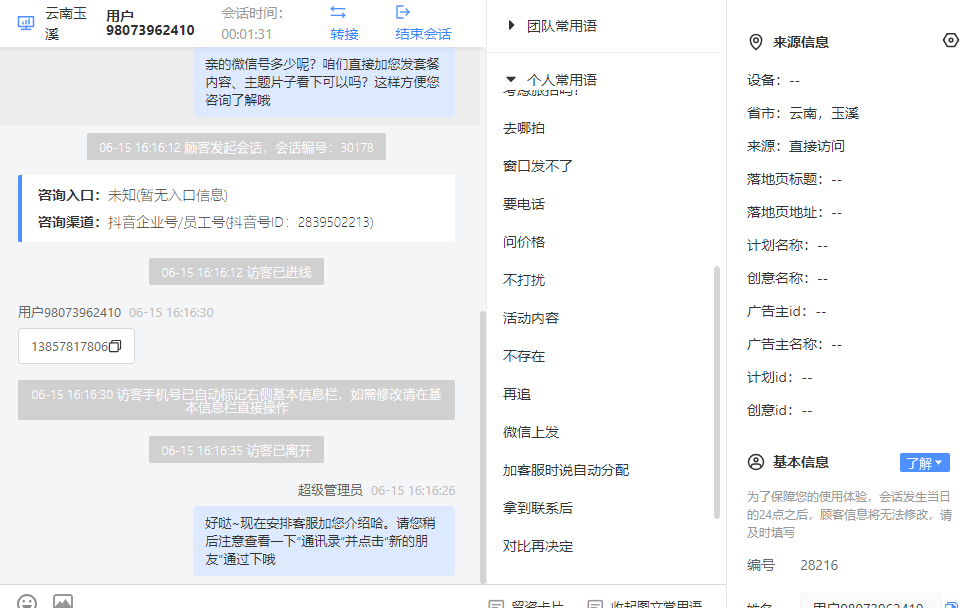Choose the 微信上发 quick phrase
This screenshot has width=977, height=608.
pos(531,432)
